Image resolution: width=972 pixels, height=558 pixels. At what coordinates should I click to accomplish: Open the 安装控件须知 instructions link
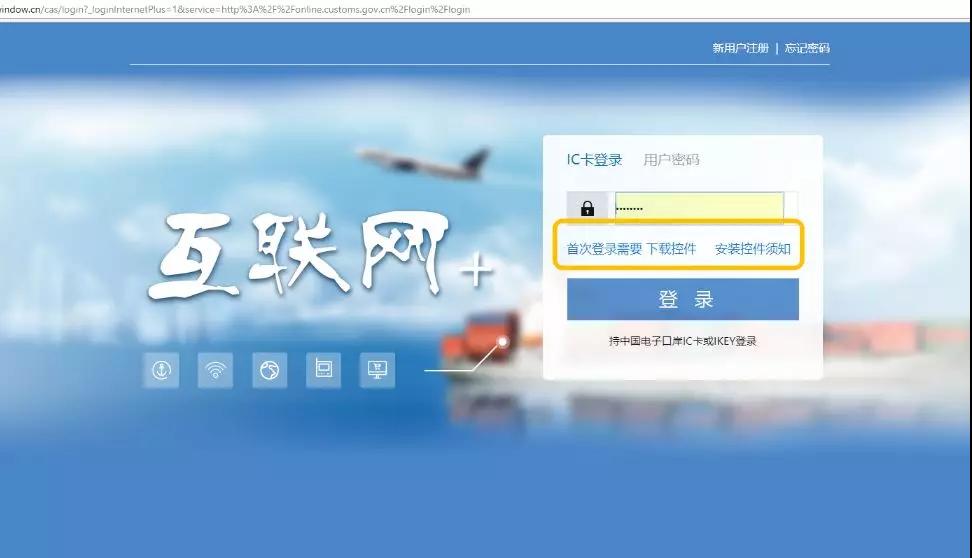coord(752,249)
